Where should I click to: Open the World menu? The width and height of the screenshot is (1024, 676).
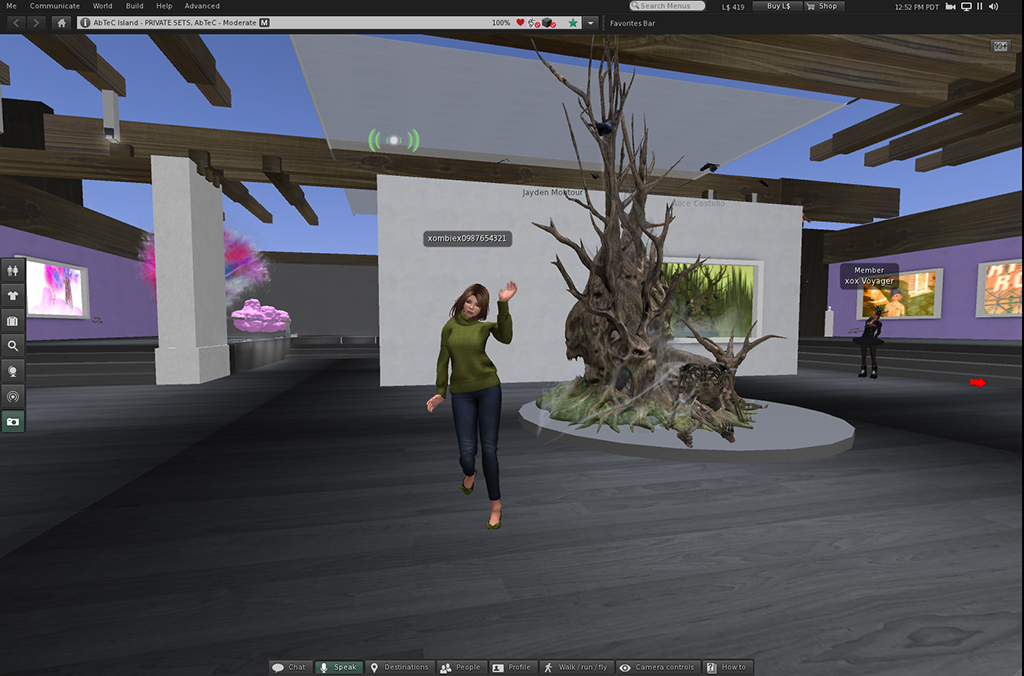coord(102,6)
